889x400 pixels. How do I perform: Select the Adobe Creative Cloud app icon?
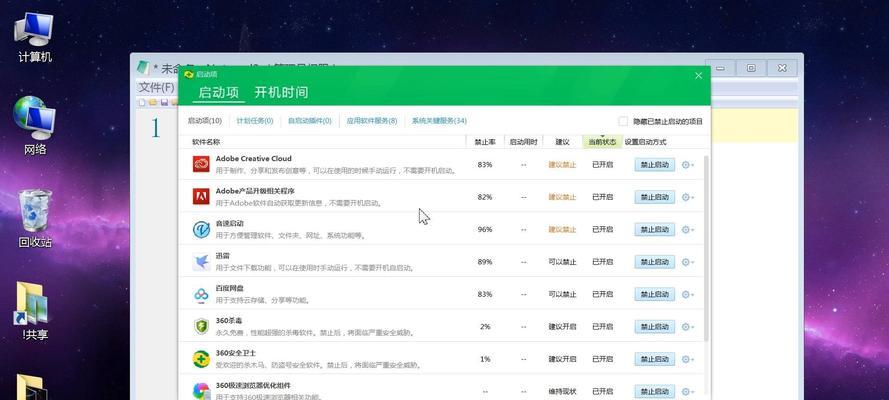click(201, 164)
